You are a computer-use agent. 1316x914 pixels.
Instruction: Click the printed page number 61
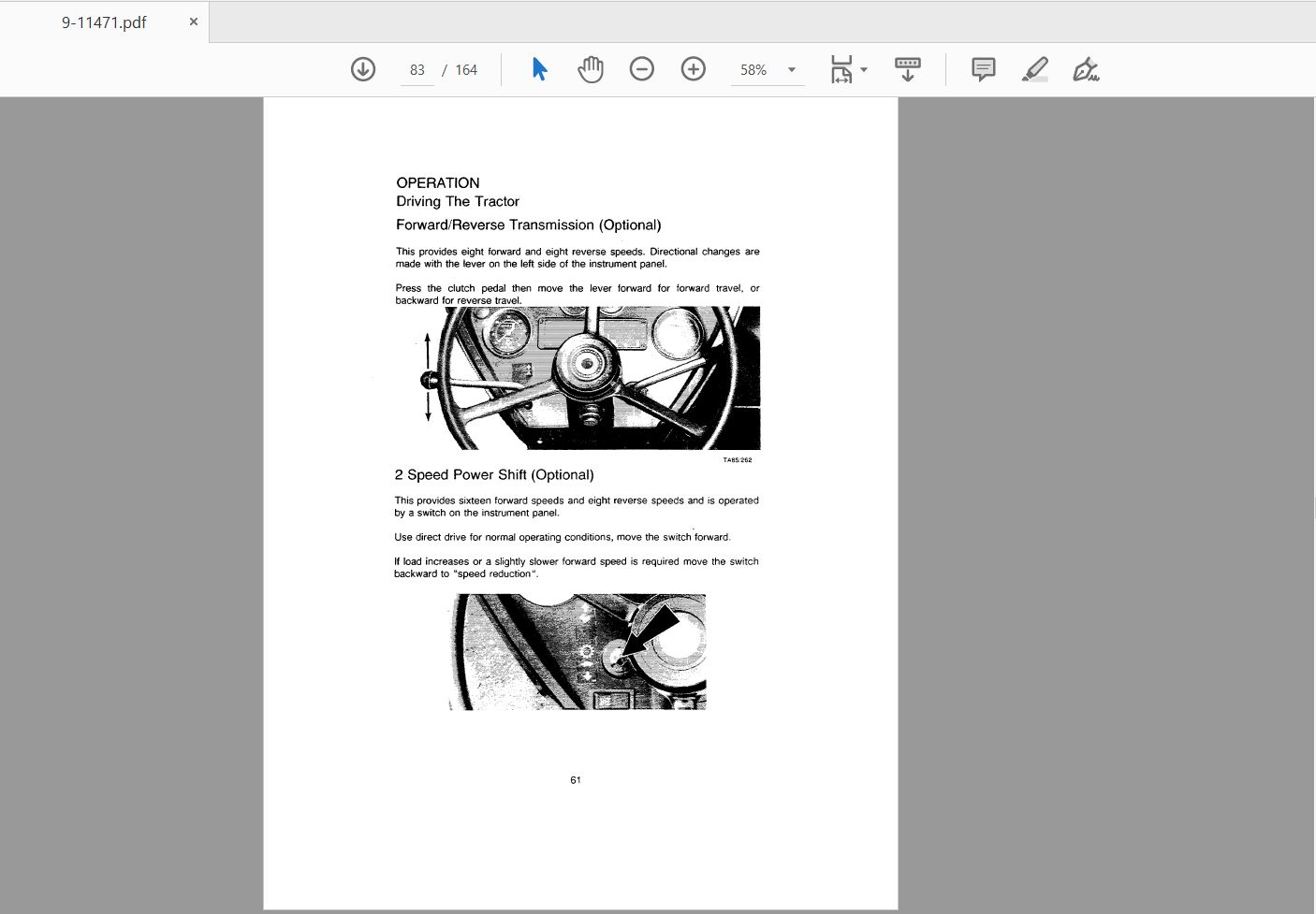pos(576,780)
